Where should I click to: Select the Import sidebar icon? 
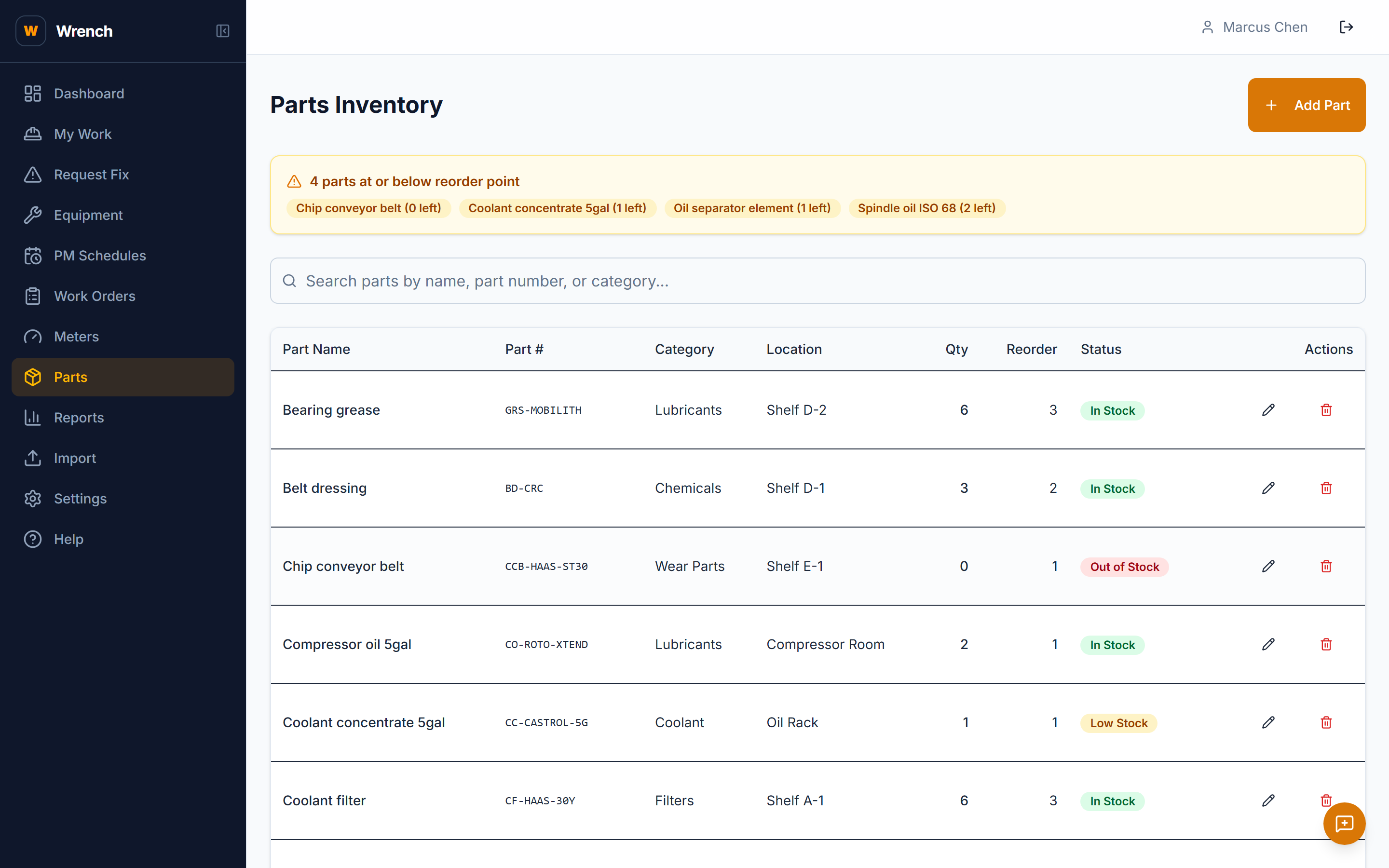click(33, 458)
